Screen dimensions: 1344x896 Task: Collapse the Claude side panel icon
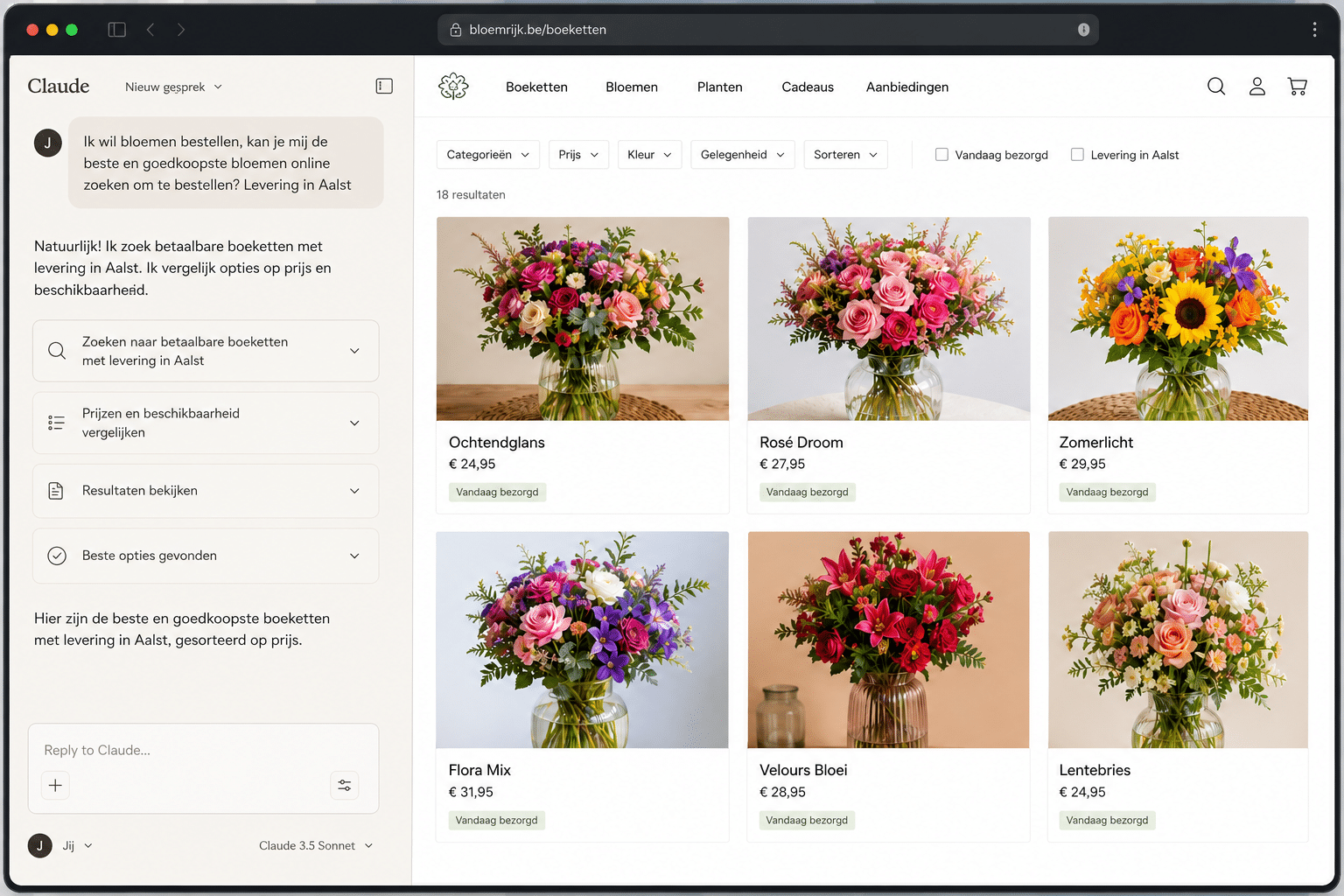tap(384, 86)
